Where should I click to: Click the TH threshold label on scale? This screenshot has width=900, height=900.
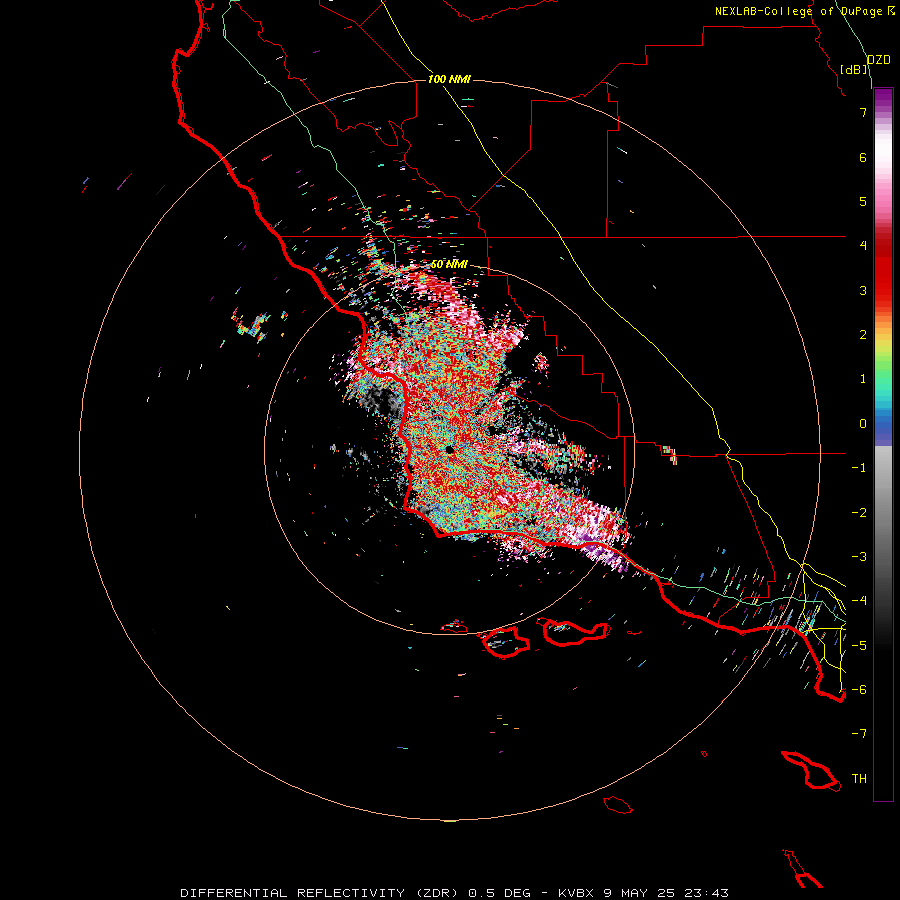click(x=859, y=779)
